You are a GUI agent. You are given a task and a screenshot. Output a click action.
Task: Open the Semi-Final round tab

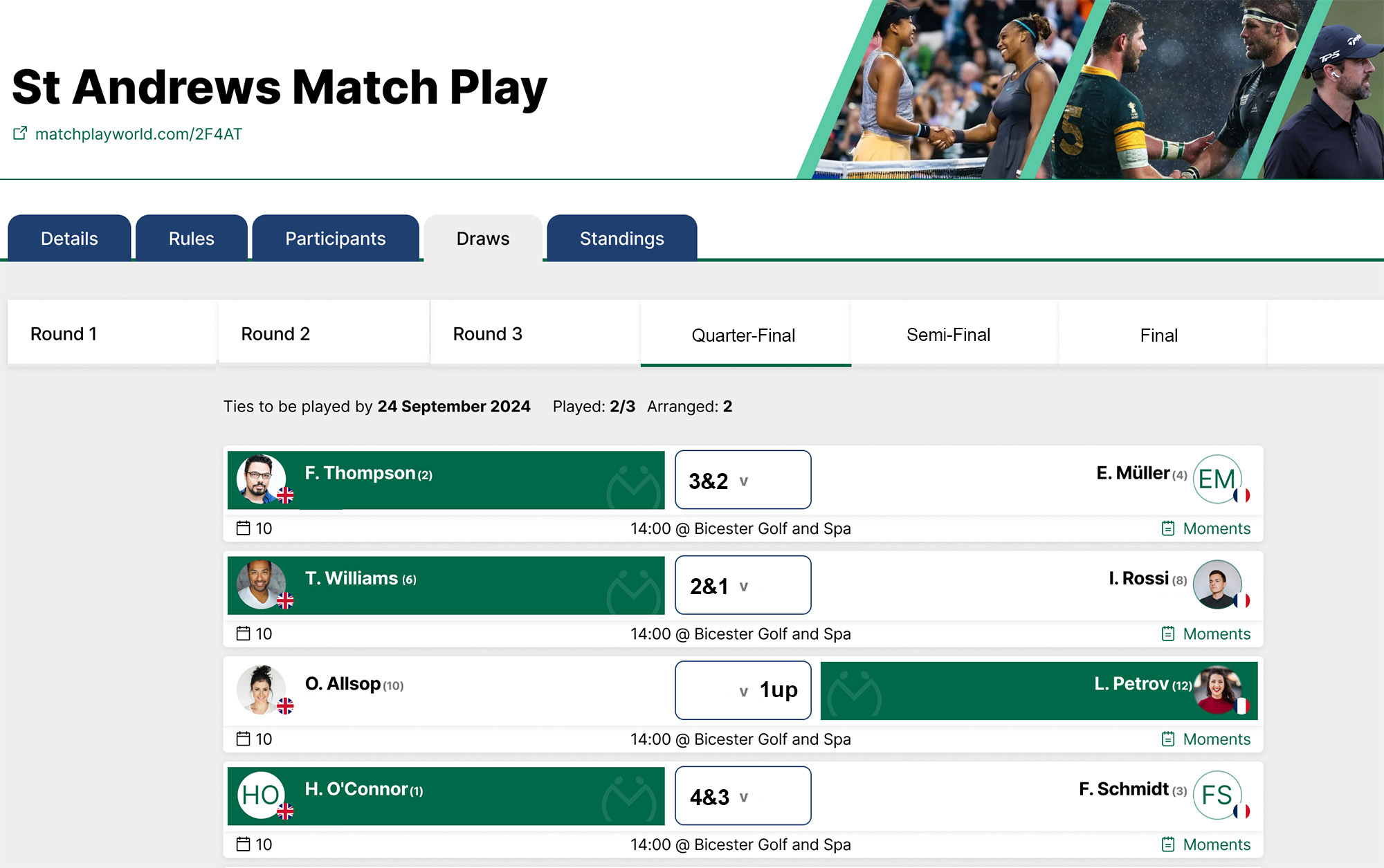click(x=949, y=334)
